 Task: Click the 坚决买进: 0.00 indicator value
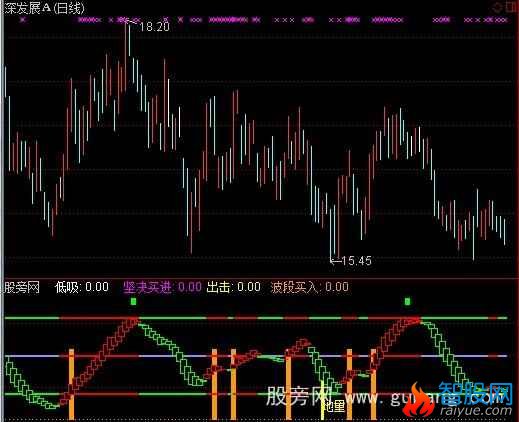coord(162,287)
